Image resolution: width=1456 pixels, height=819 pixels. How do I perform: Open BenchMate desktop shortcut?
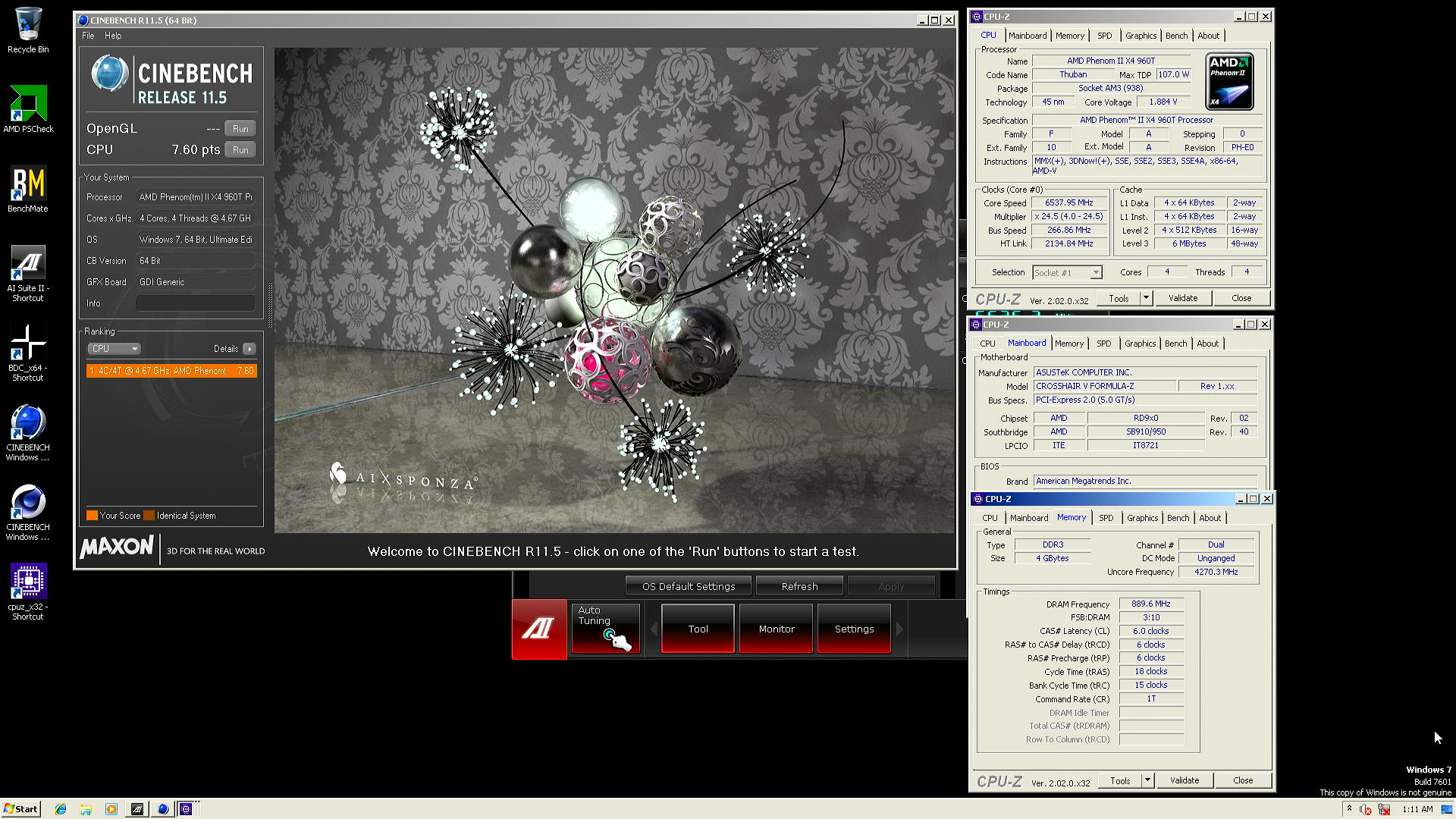(28, 189)
